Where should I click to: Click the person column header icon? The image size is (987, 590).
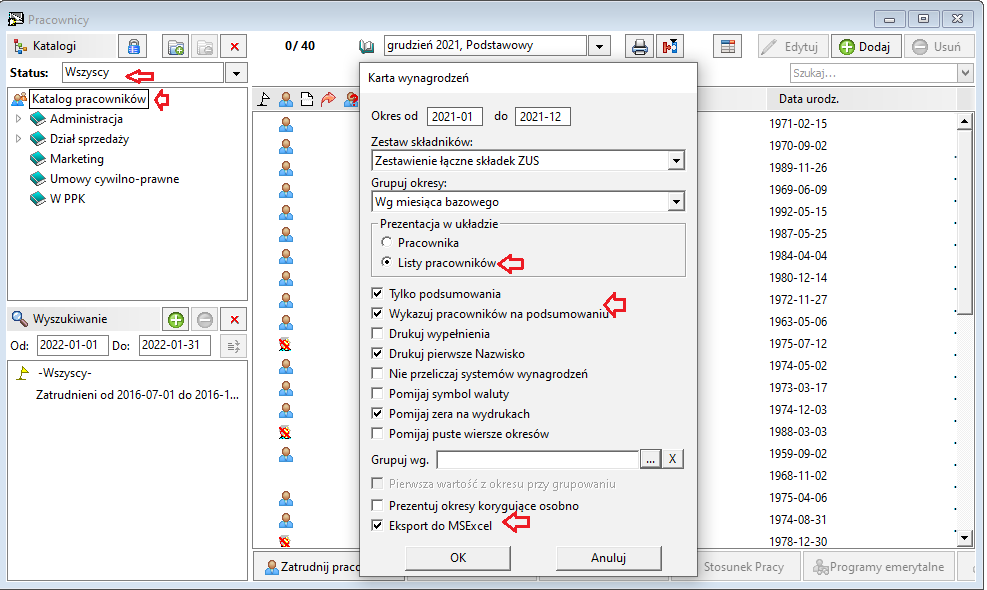click(286, 99)
